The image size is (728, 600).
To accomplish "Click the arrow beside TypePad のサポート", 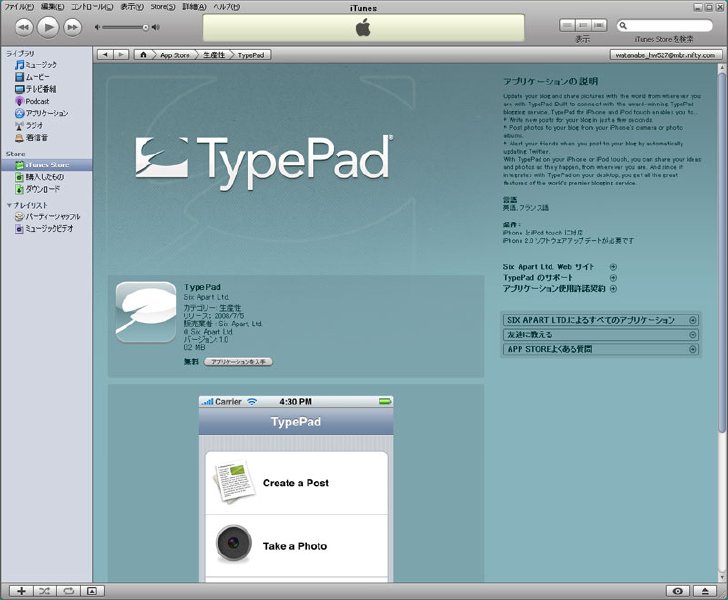I will coord(613,278).
